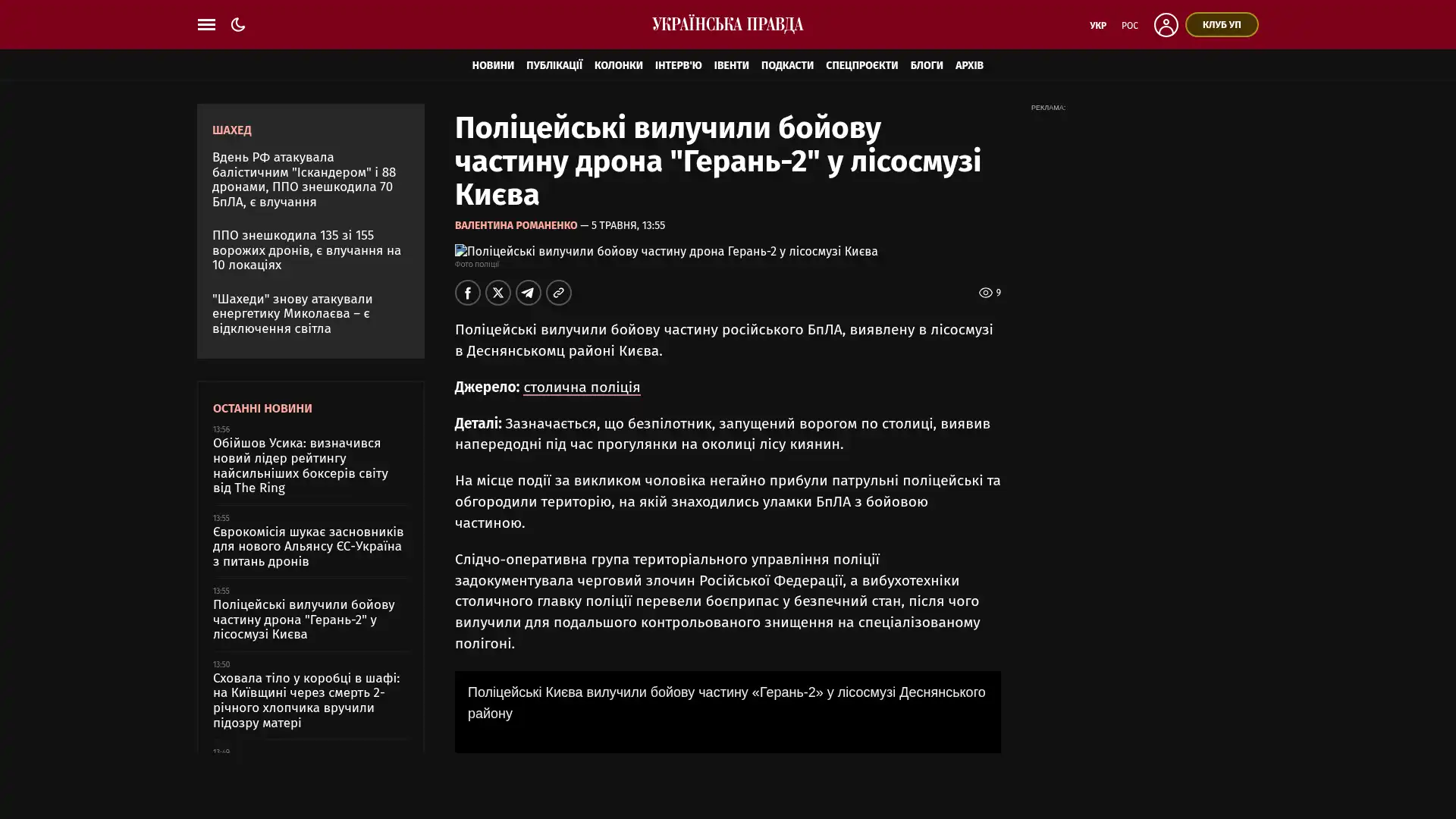
Task: Switch language to РОС
Action: pyautogui.click(x=1130, y=25)
